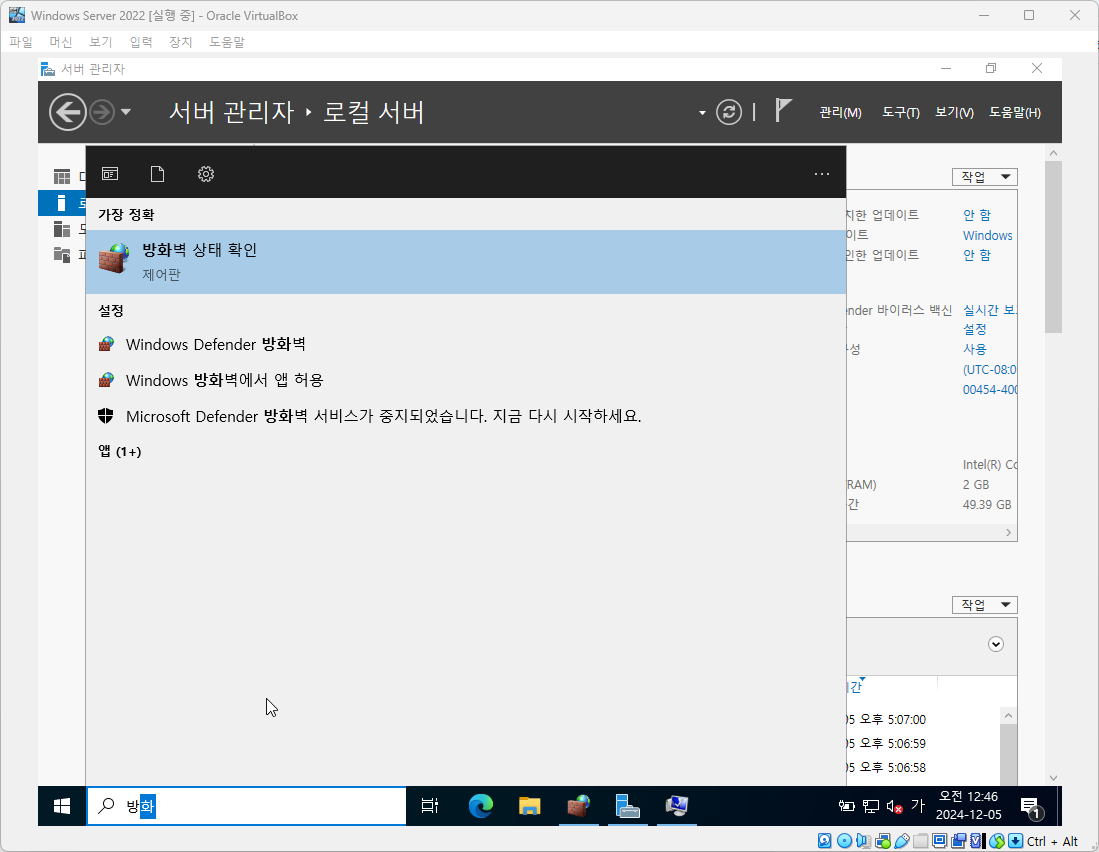Click the firewall brick icon beside 방화벽 상태 확인
The width and height of the screenshot is (1099, 852).
[x=112, y=259]
